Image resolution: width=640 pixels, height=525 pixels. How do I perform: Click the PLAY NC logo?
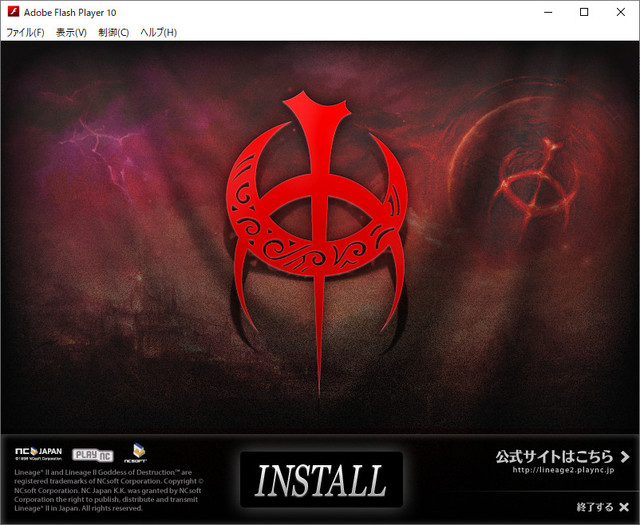[93, 455]
